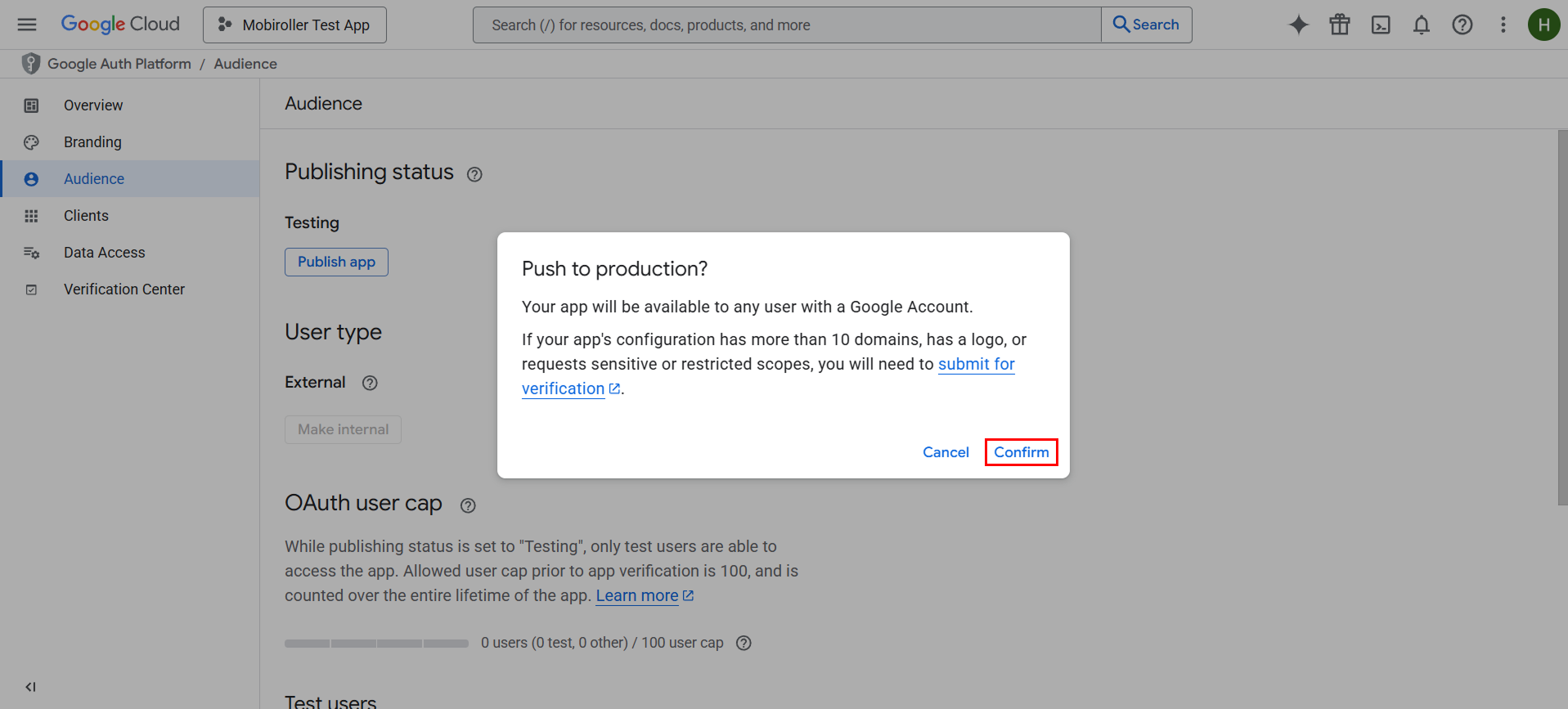Click the Data Access settings-list icon
1568x709 pixels.
tap(31, 253)
